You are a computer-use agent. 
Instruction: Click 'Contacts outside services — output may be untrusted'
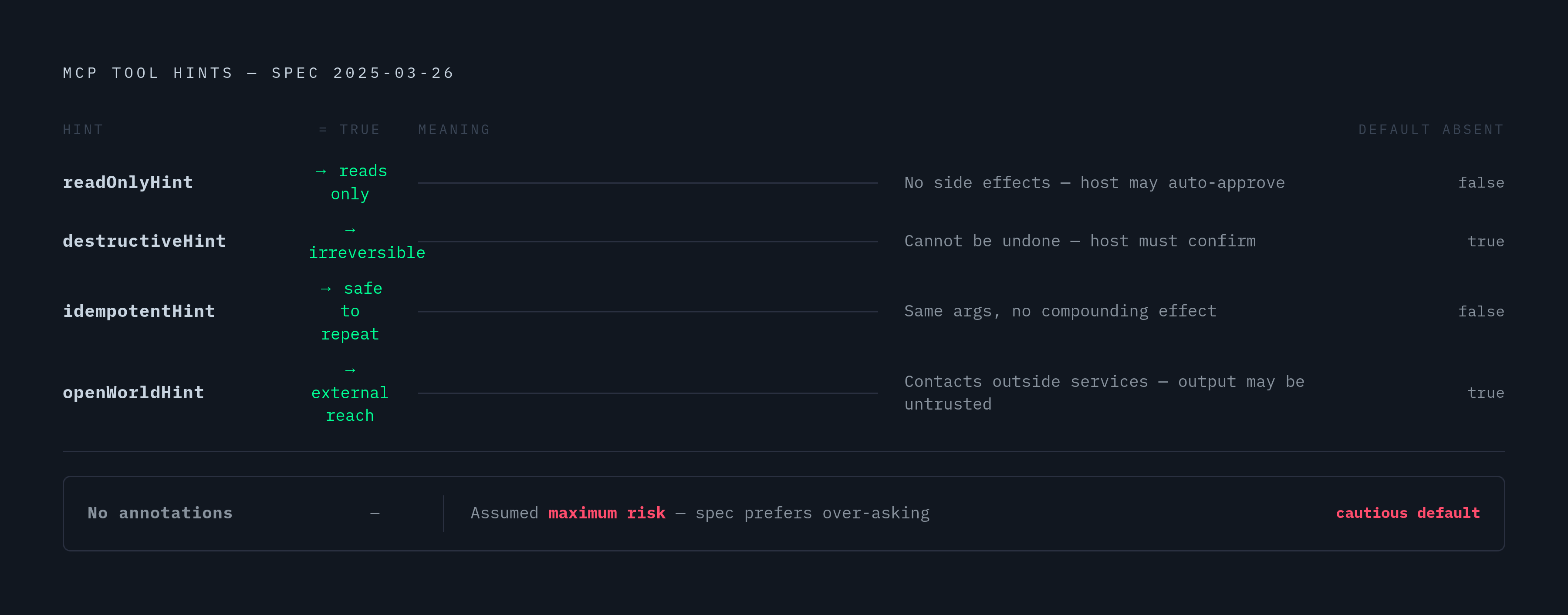(1104, 393)
